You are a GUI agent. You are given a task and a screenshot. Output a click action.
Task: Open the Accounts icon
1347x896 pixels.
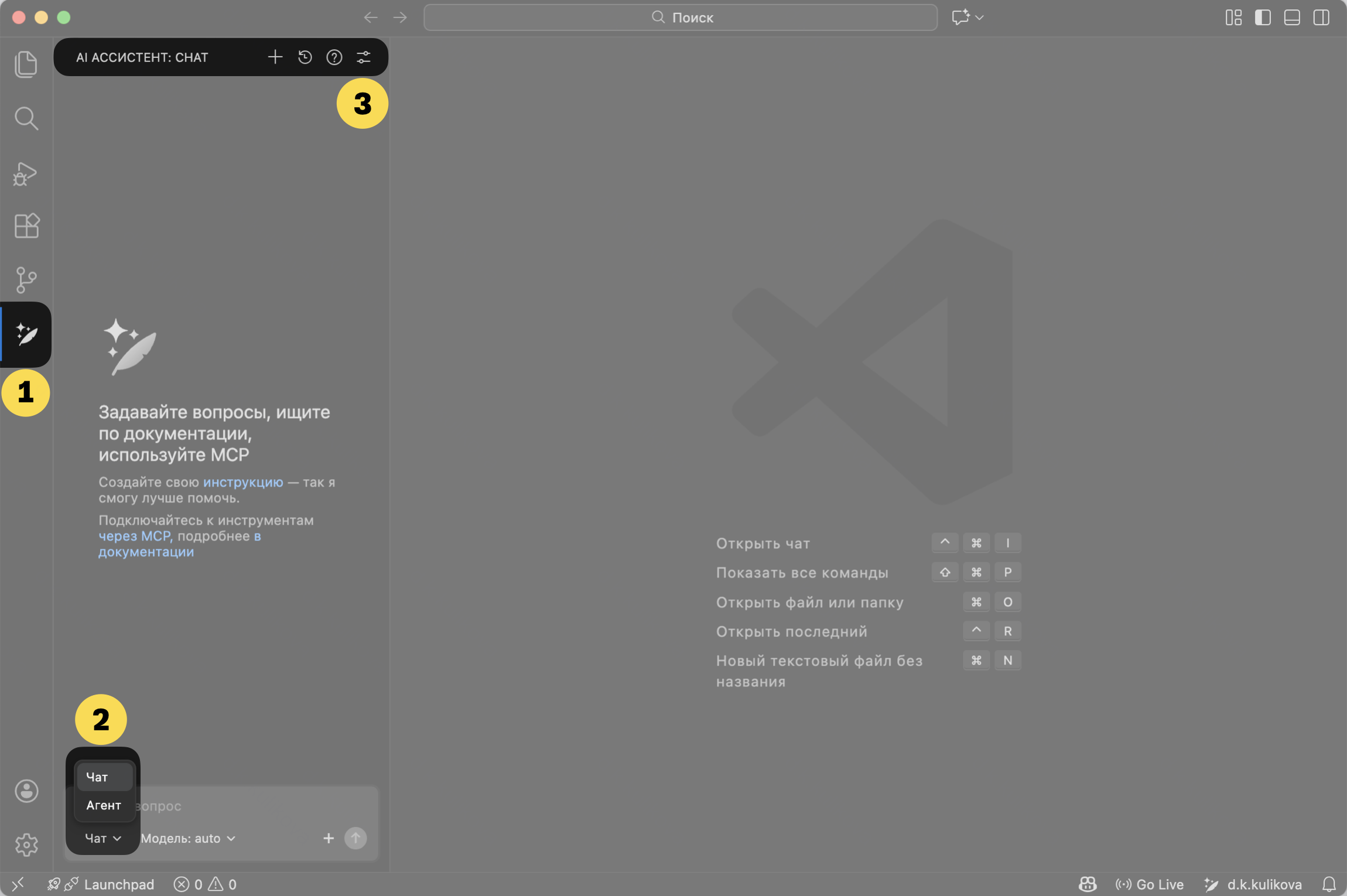click(26, 791)
